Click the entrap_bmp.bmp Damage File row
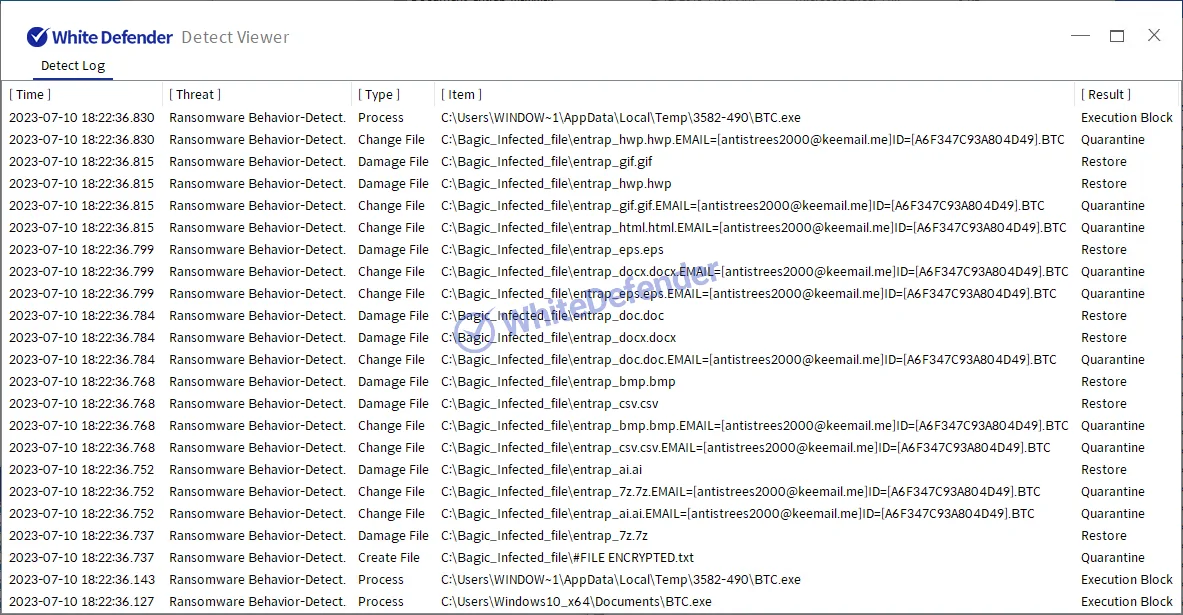Viewport: 1183px width, 615px height. (558, 382)
